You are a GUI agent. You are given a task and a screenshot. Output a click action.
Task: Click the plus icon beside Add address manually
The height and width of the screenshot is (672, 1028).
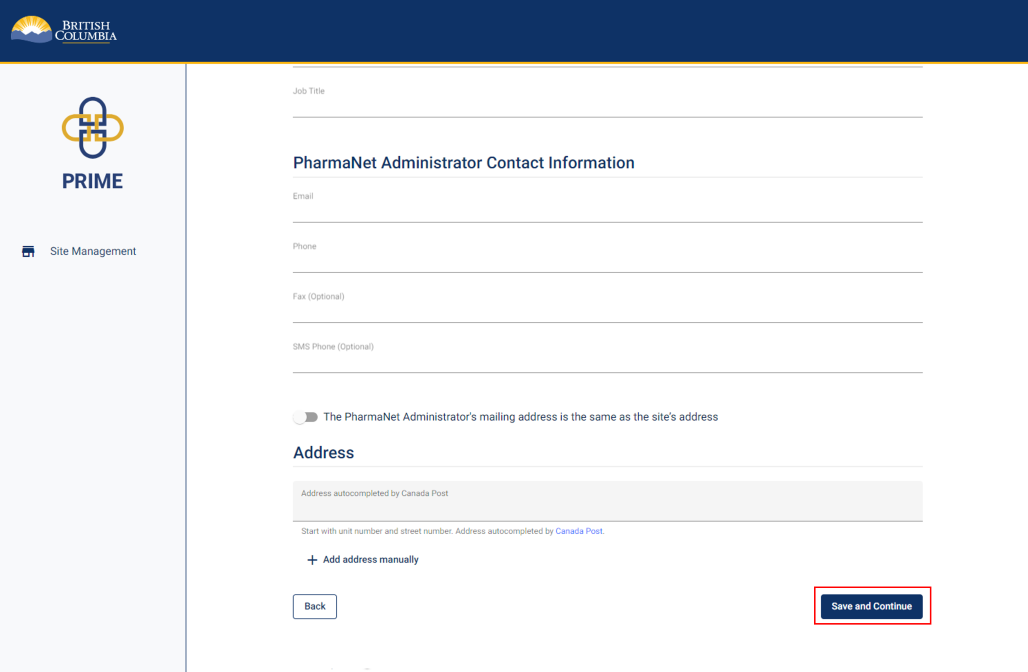click(312, 560)
